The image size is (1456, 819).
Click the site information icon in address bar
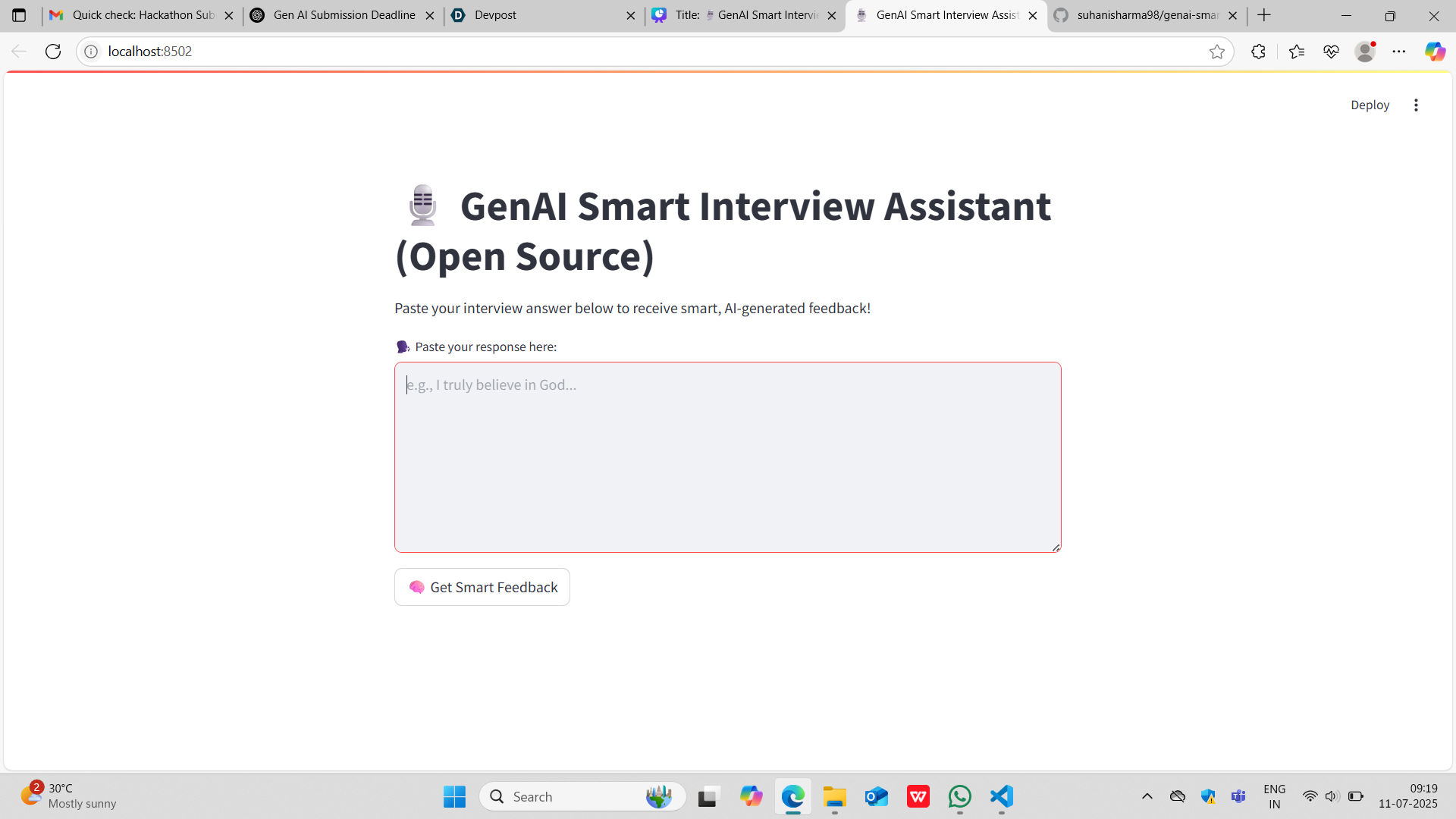91,52
